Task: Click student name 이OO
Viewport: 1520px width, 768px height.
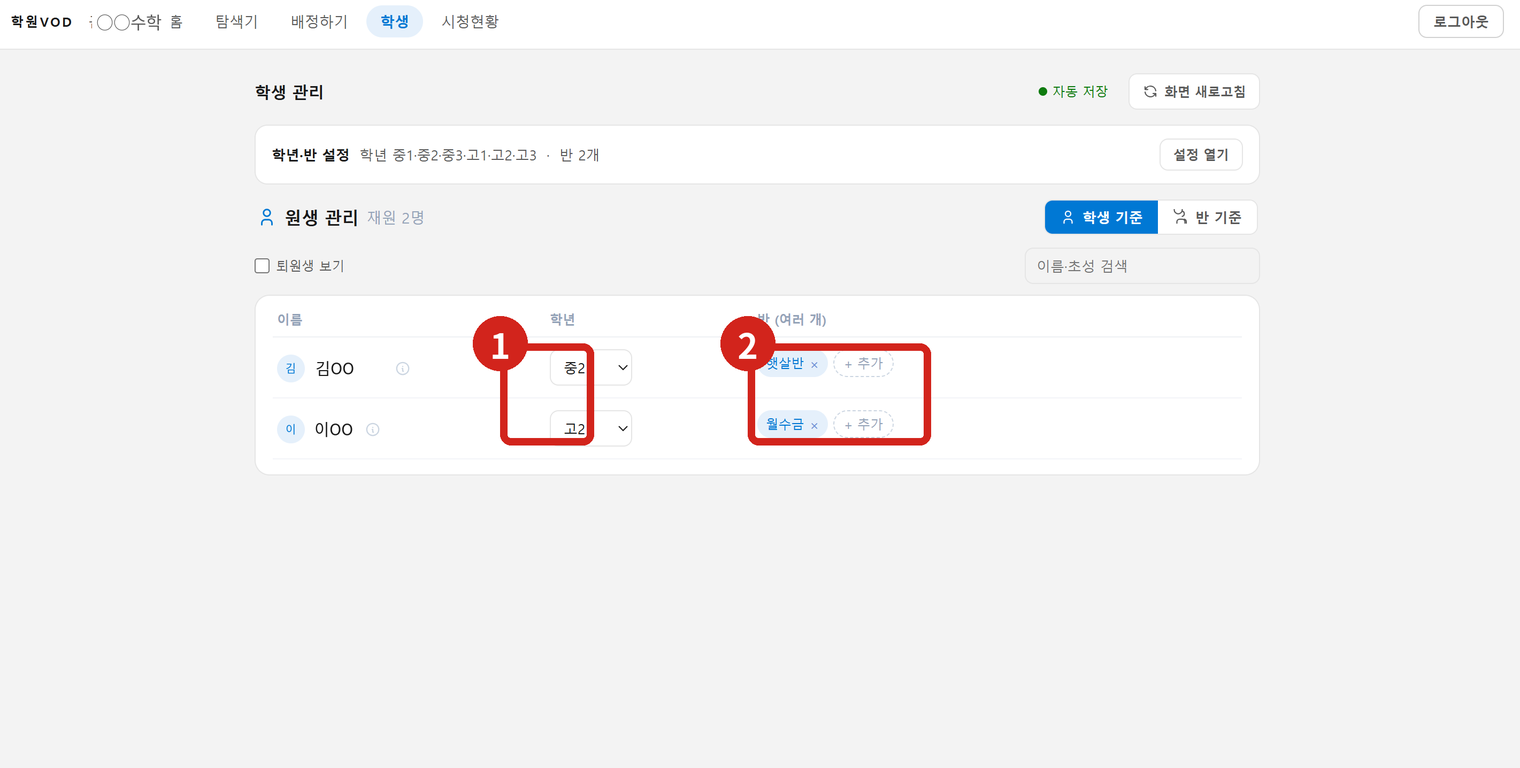Action: tap(334, 430)
